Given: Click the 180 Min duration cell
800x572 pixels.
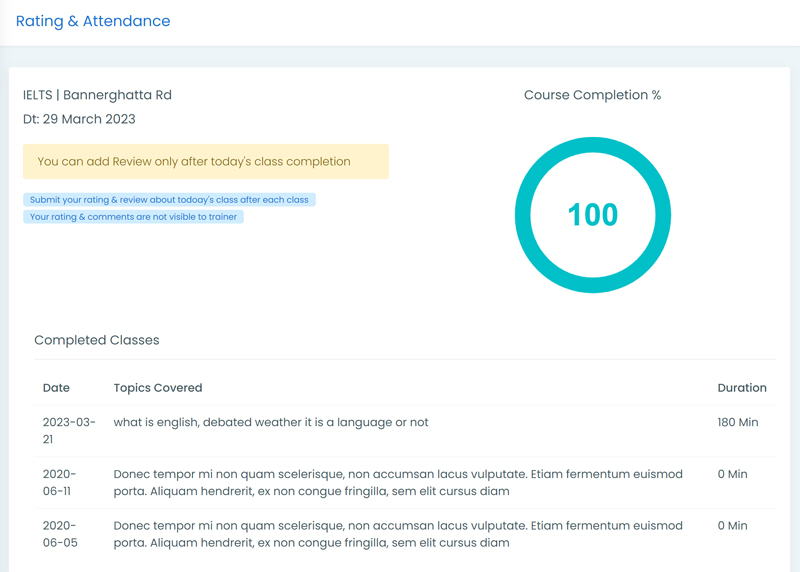Looking at the screenshot, I should pyautogui.click(x=738, y=422).
